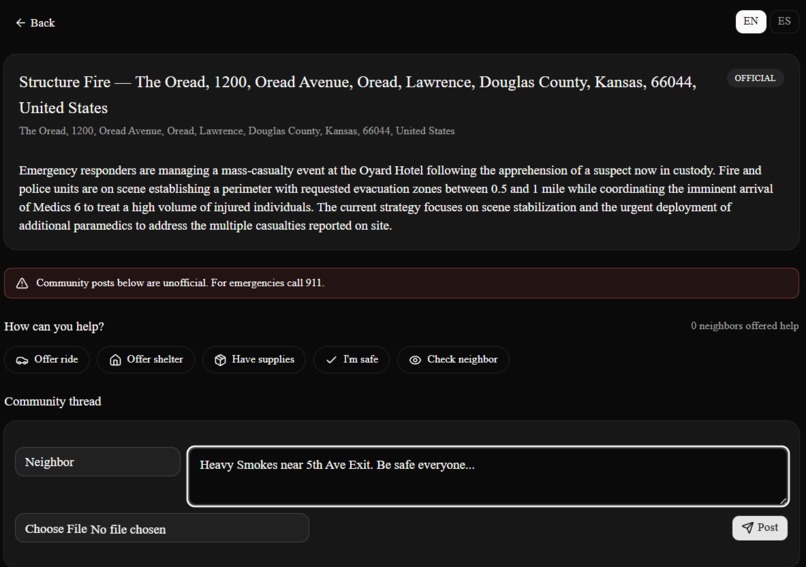Viewport: 806px width, 567px height.
Task: Click the eye icon on Check neighbor
Action: [x=415, y=360]
